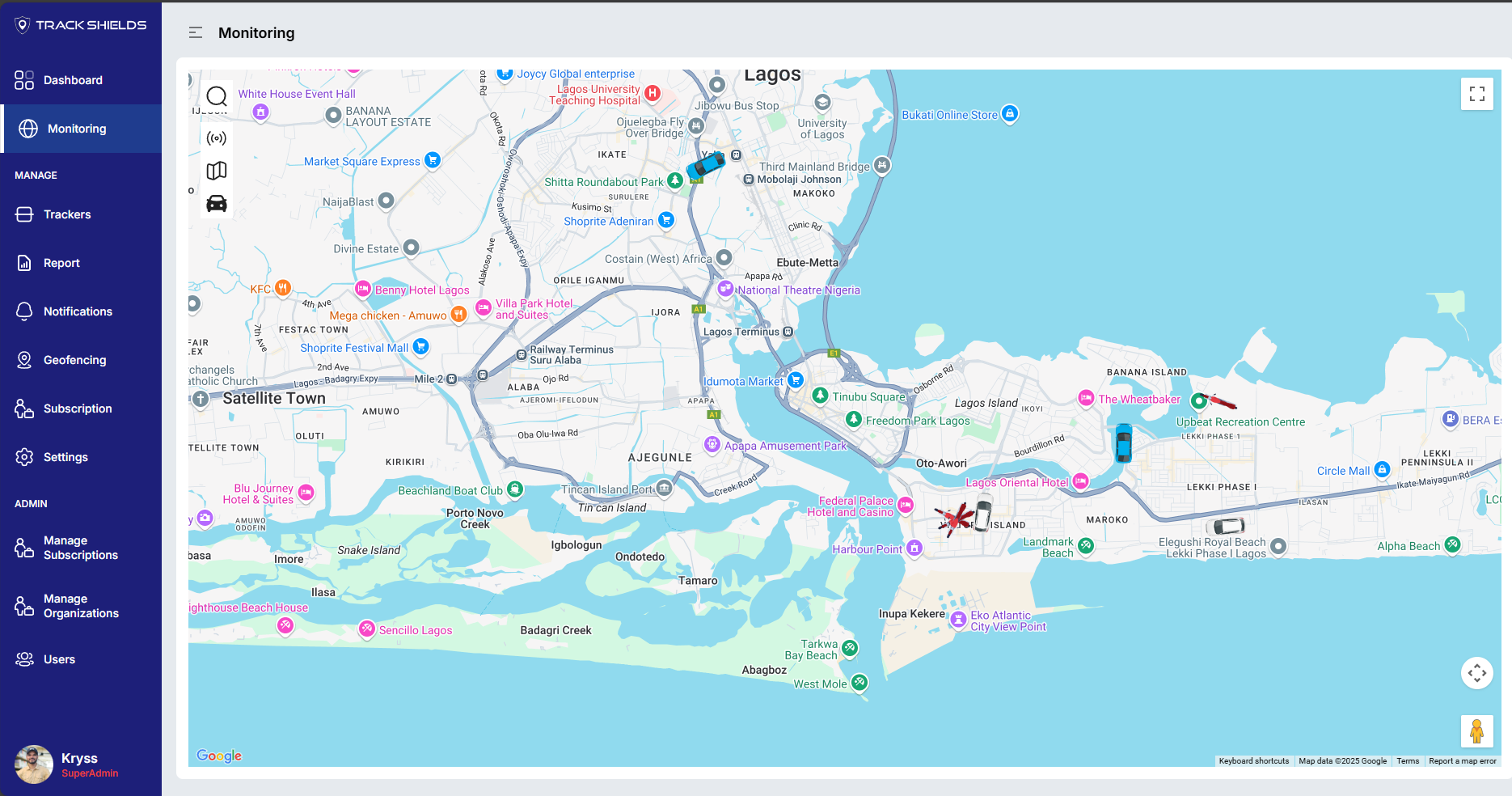Click the Street View pegman icon
Viewport: 1512px width, 796px height.
point(1476,731)
